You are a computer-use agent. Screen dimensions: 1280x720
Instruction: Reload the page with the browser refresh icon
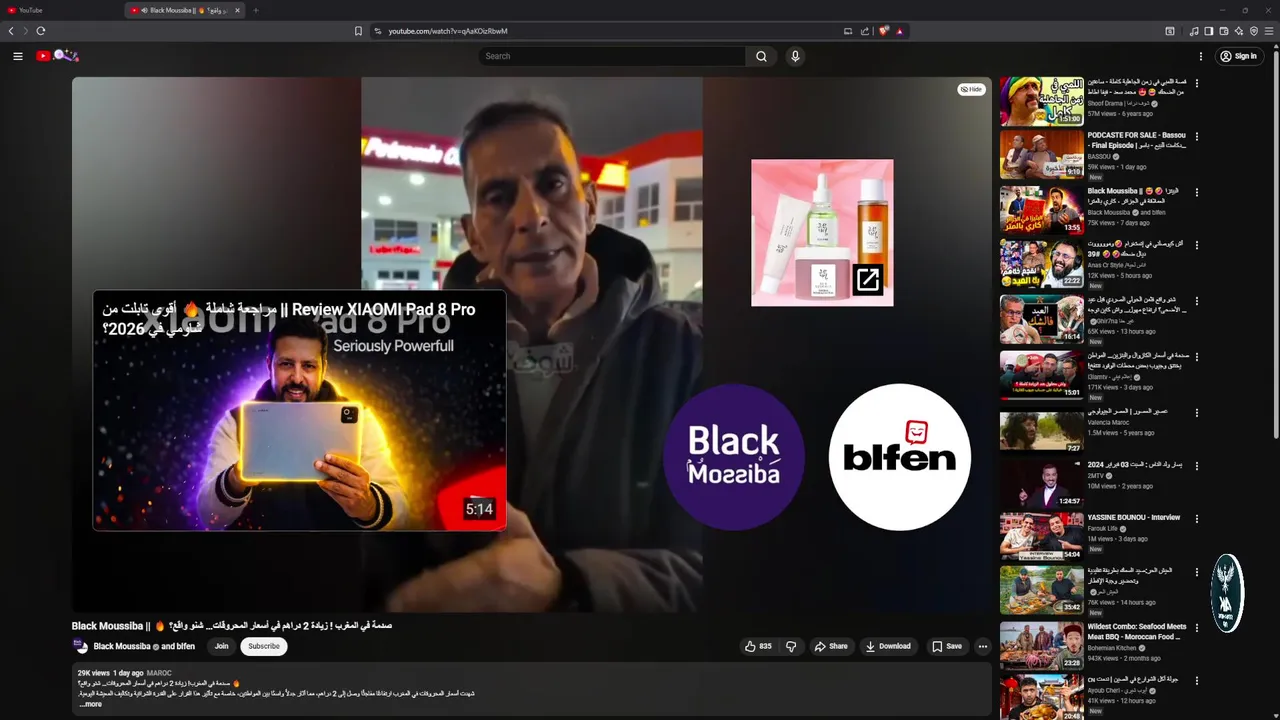pyautogui.click(x=41, y=31)
